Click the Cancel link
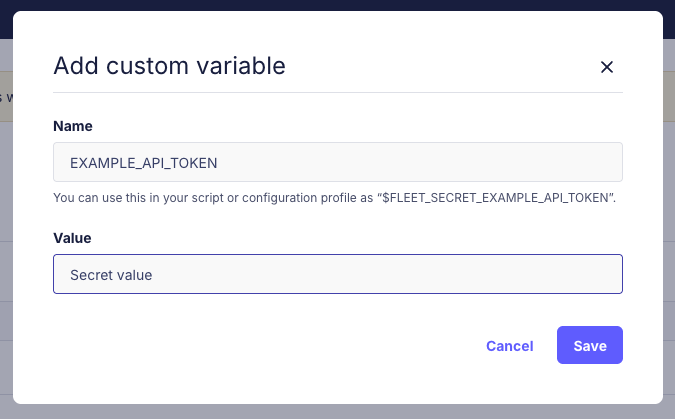Viewport: 675px width, 419px height. (509, 346)
